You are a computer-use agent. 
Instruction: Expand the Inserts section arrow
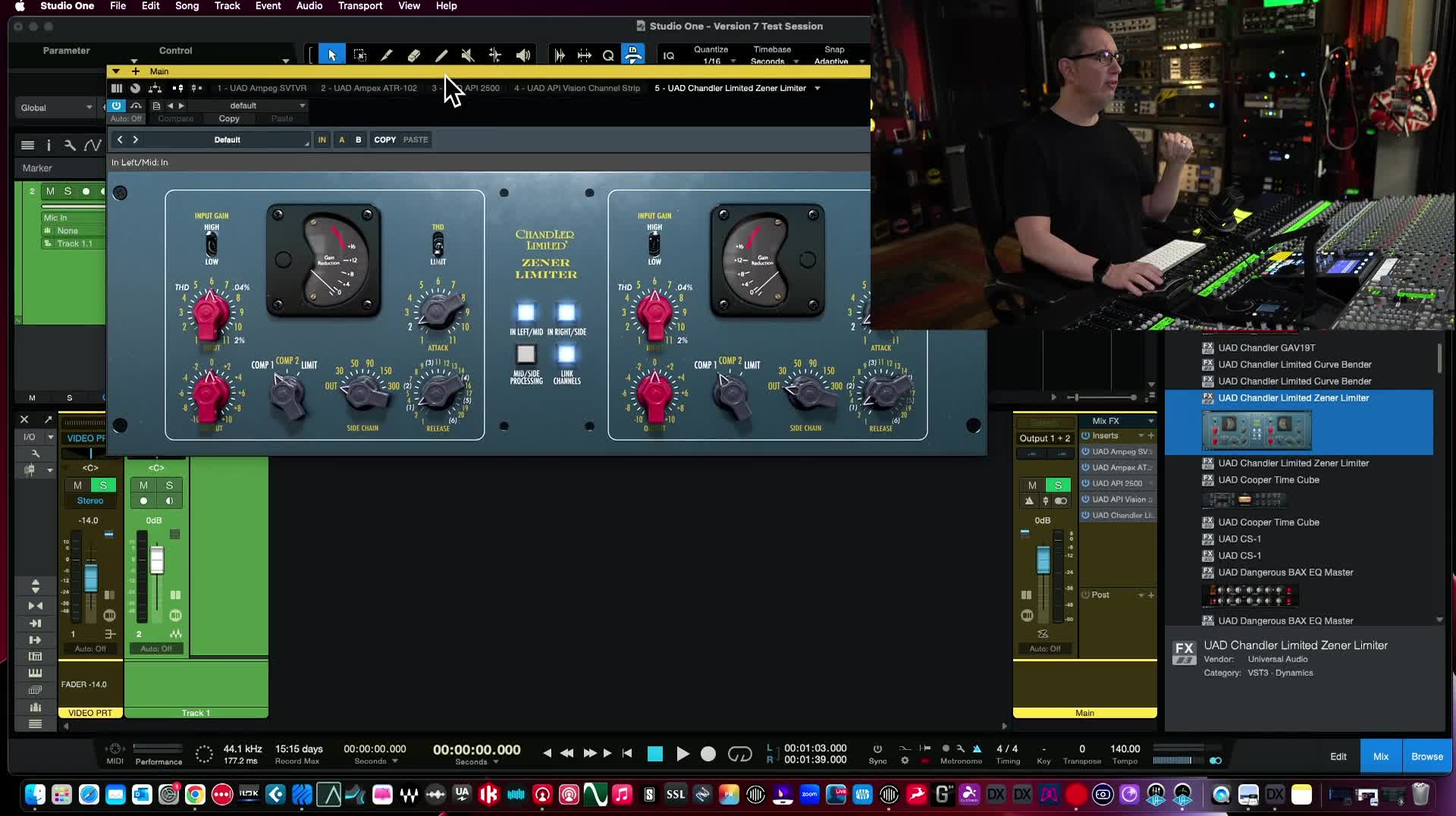[1141, 436]
